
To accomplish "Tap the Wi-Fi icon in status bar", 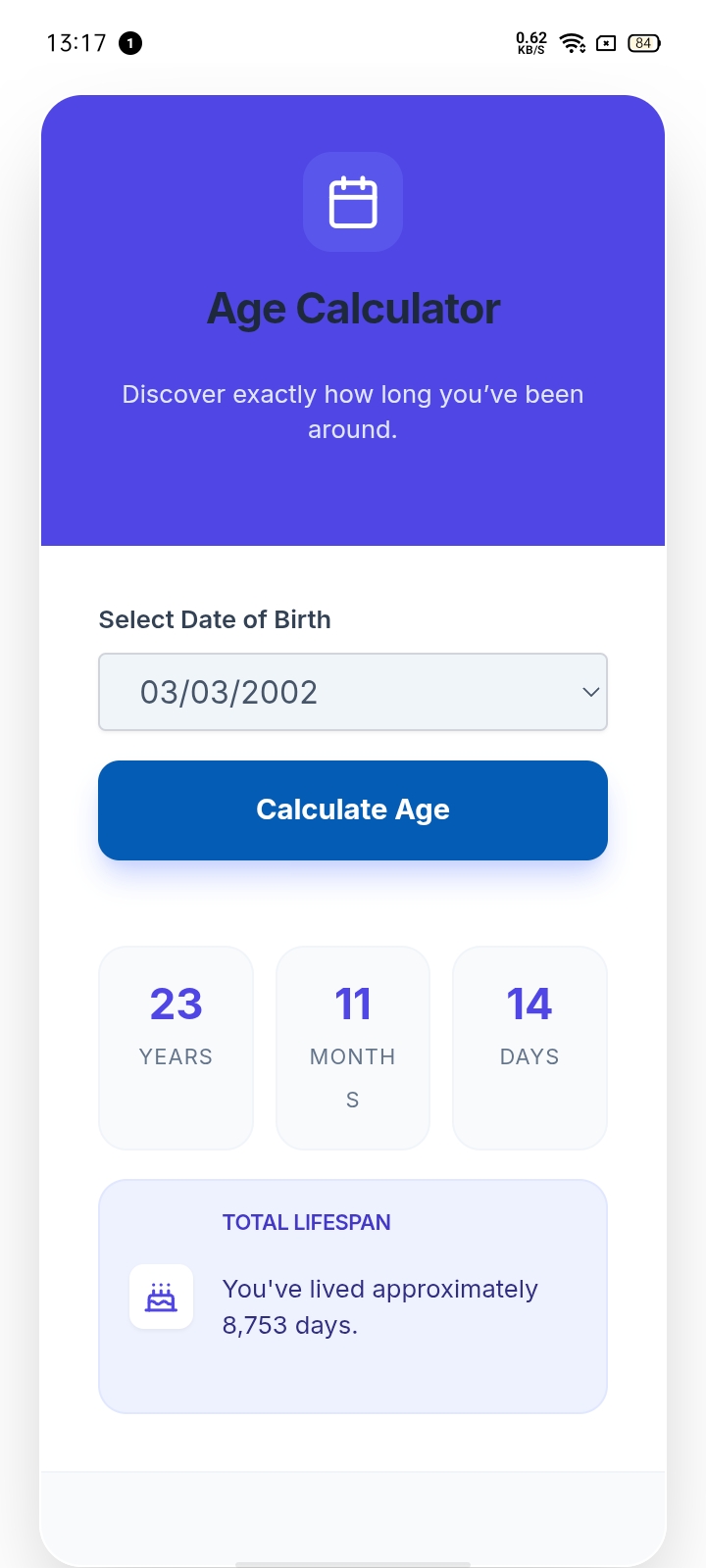I will pyautogui.click(x=572, y=43).
